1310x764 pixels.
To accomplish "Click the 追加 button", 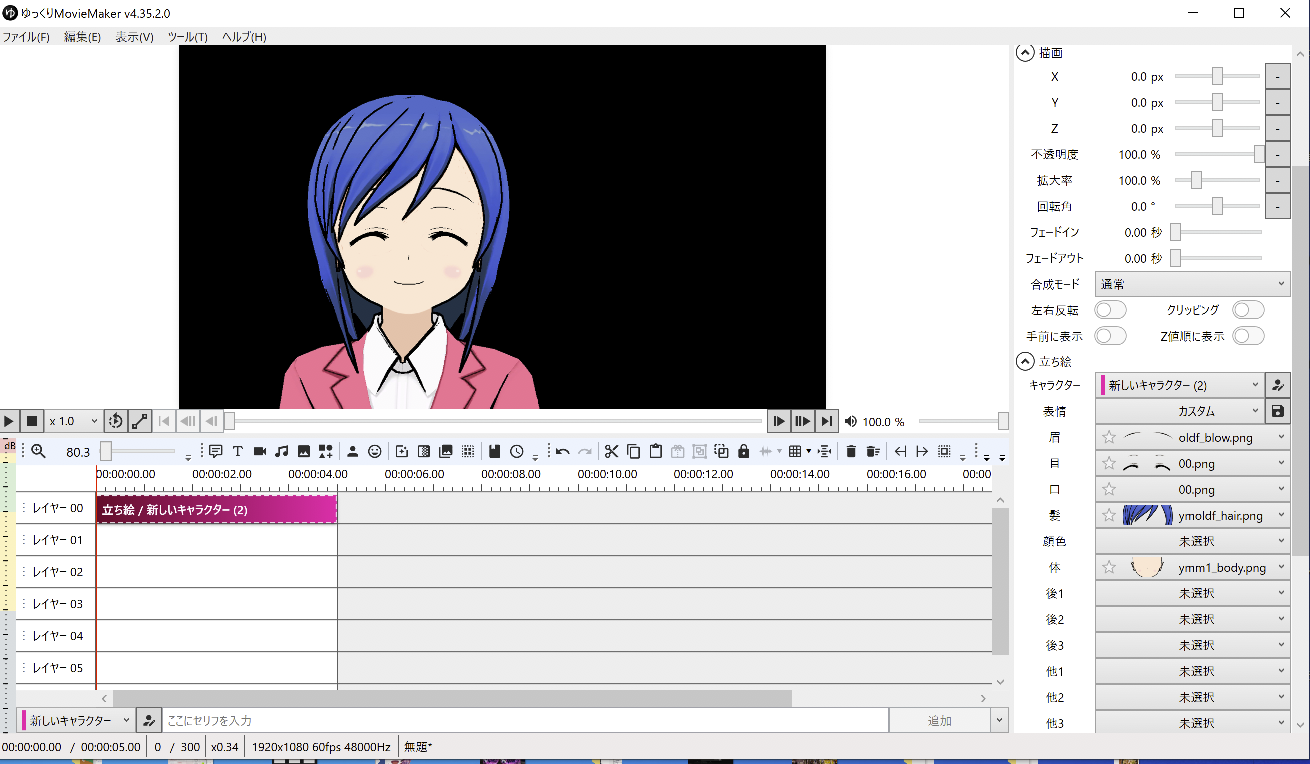I will point(939,720).
